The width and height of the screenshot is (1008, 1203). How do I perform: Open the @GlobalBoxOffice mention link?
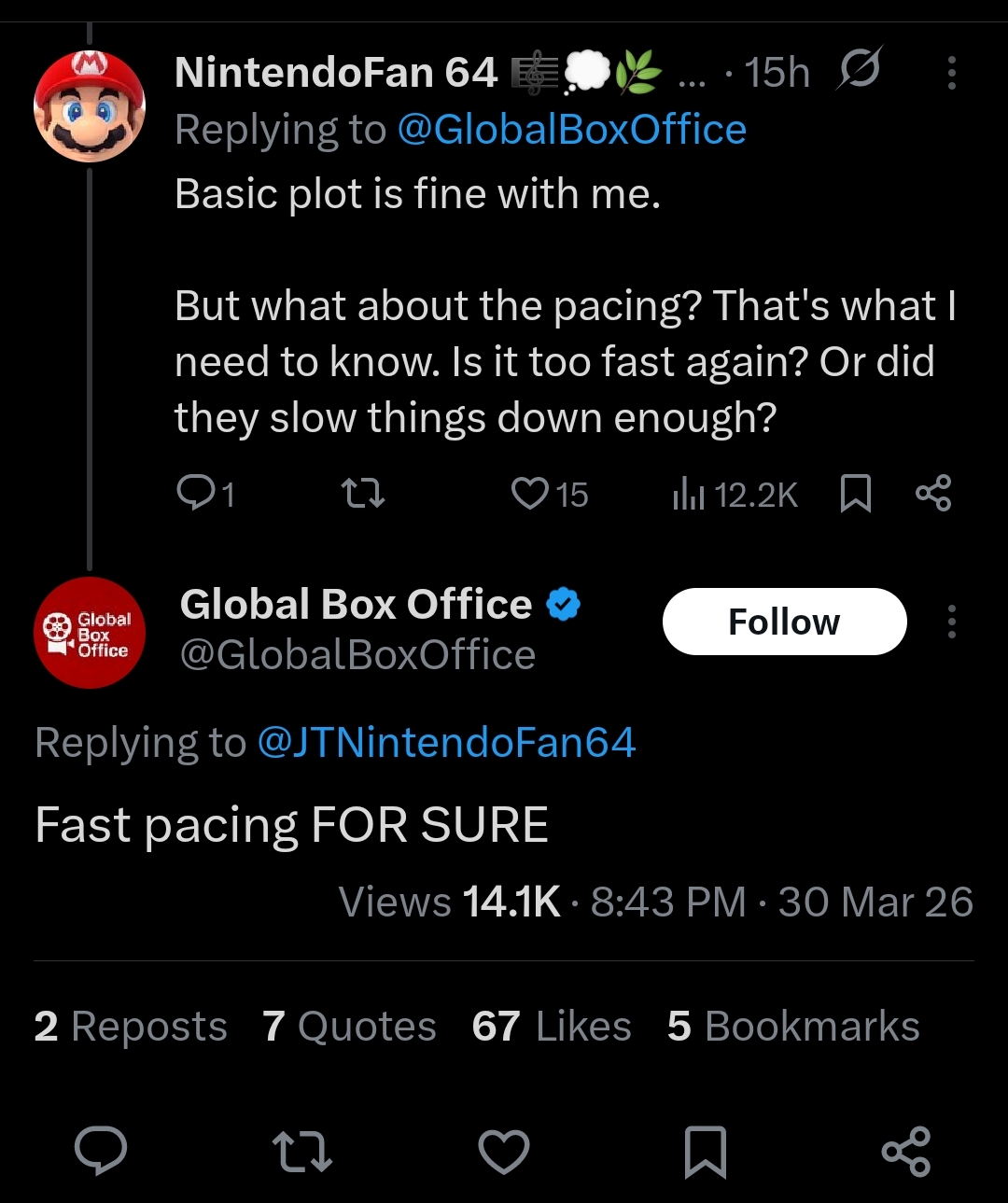[x=572, y=130]
